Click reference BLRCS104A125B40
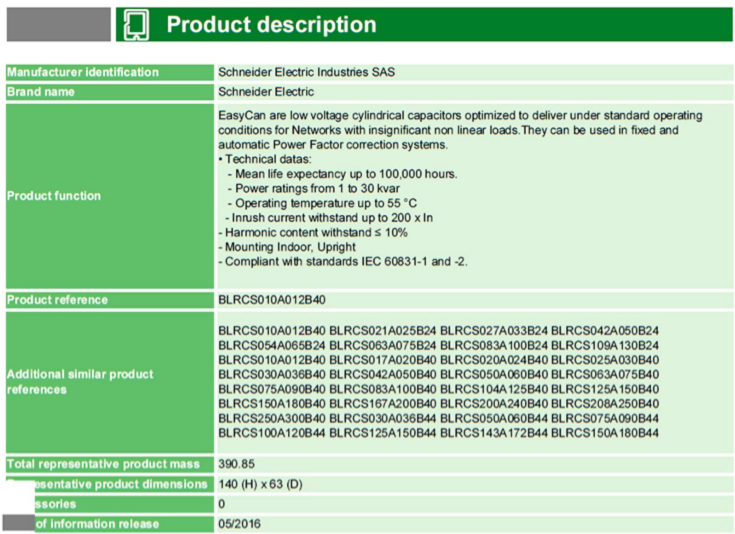 [494, 389]
